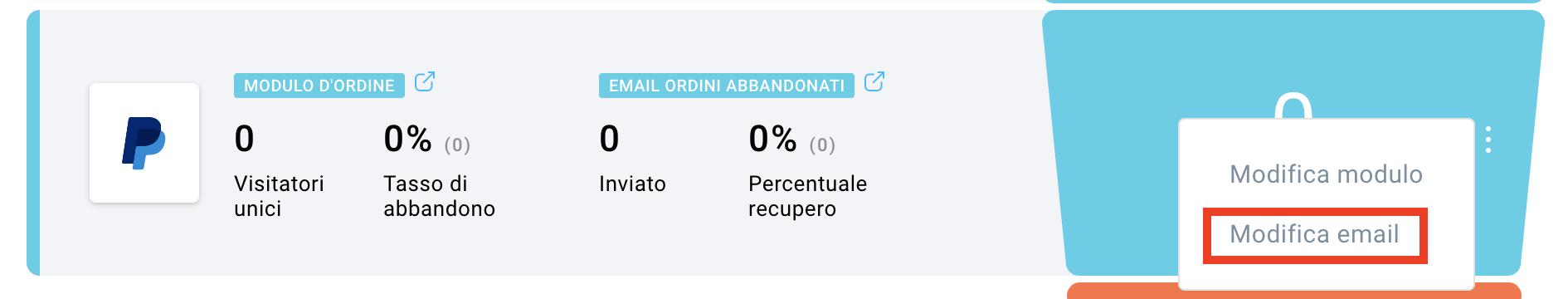Click the 0% value above Tasso di abbandono
1568x299 pixels.
point(407,139)
